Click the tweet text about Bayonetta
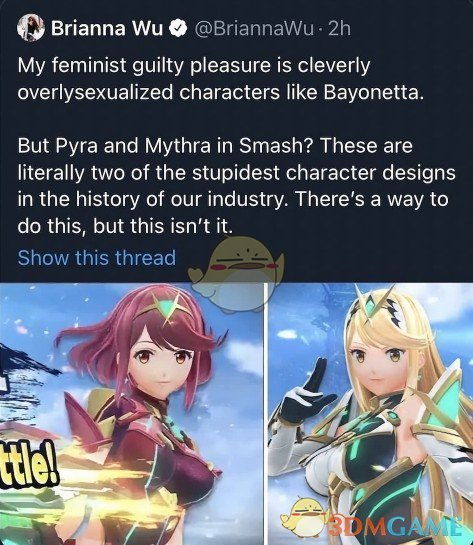The height and width of the screenshot is (545, 473). point(221,79)
